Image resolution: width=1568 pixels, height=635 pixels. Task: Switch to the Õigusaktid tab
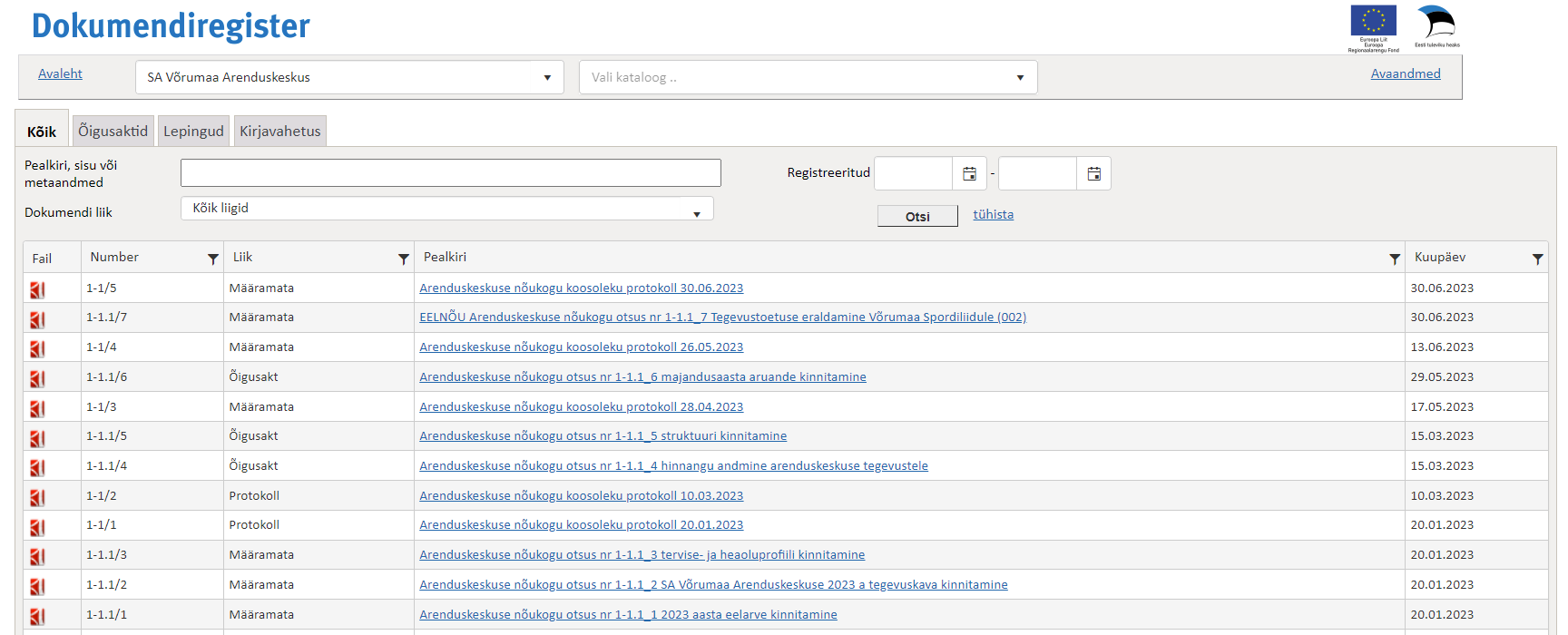(113, 131)
